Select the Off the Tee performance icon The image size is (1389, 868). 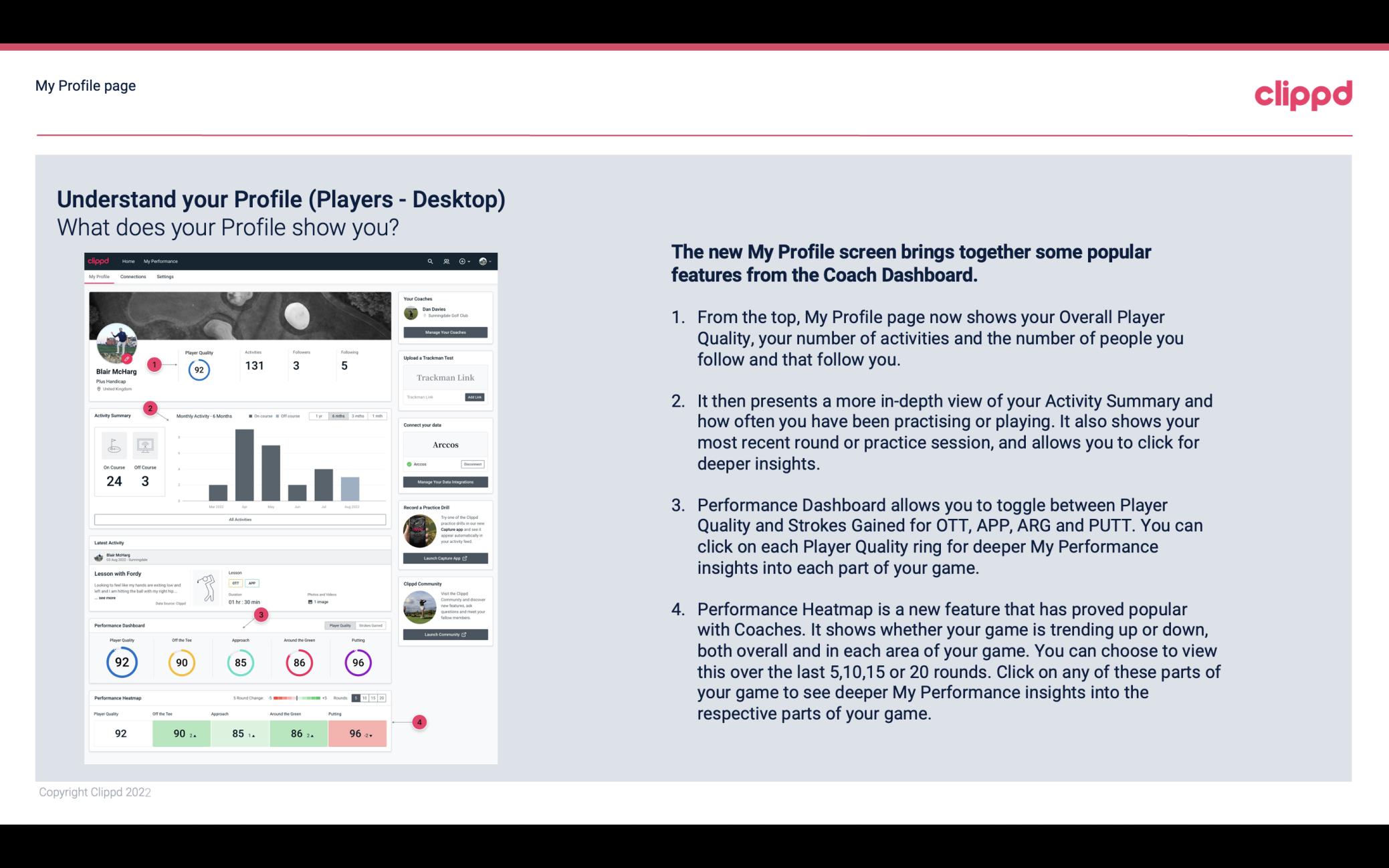pyautogui.click(x=180, y=661)
